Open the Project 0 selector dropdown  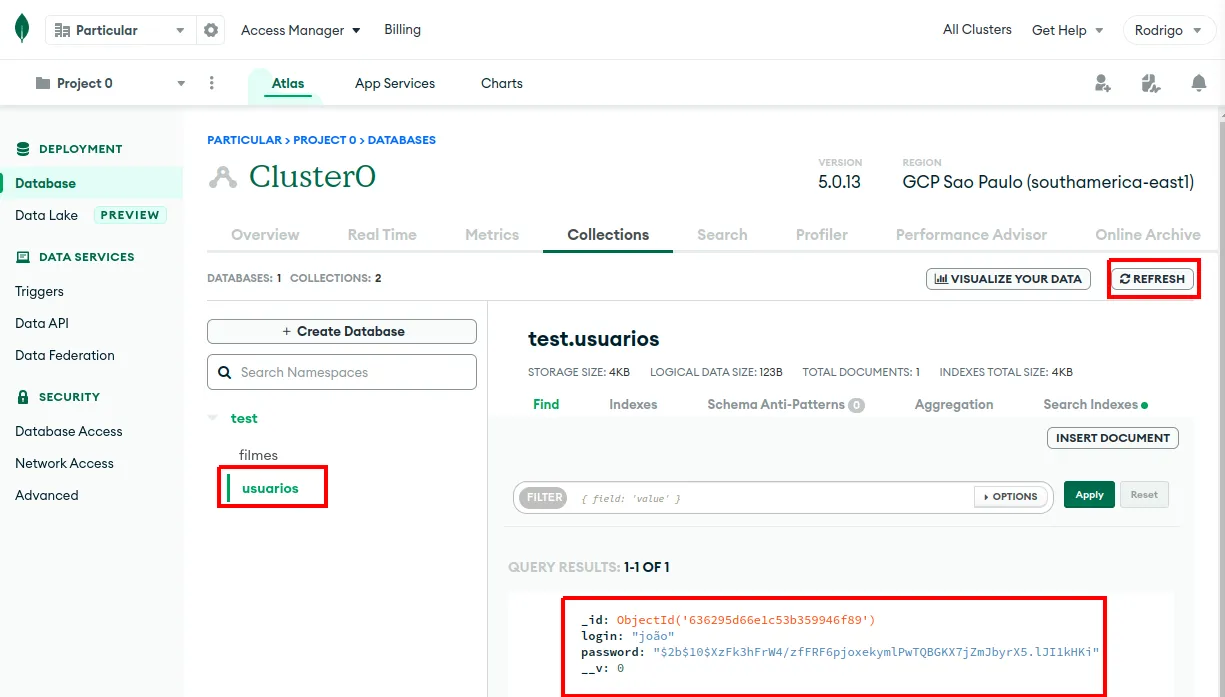tap(110, 83)
